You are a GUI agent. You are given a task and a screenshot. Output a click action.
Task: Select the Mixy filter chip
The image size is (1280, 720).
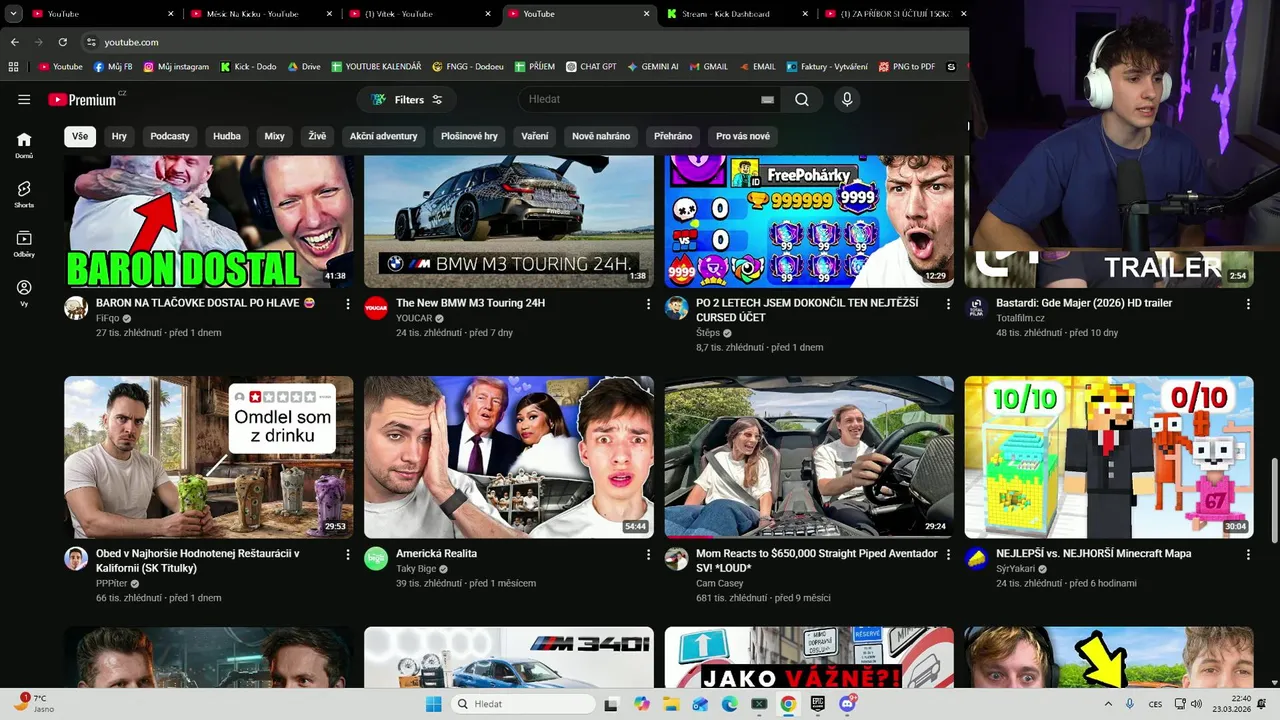click(x=274, y=136)
